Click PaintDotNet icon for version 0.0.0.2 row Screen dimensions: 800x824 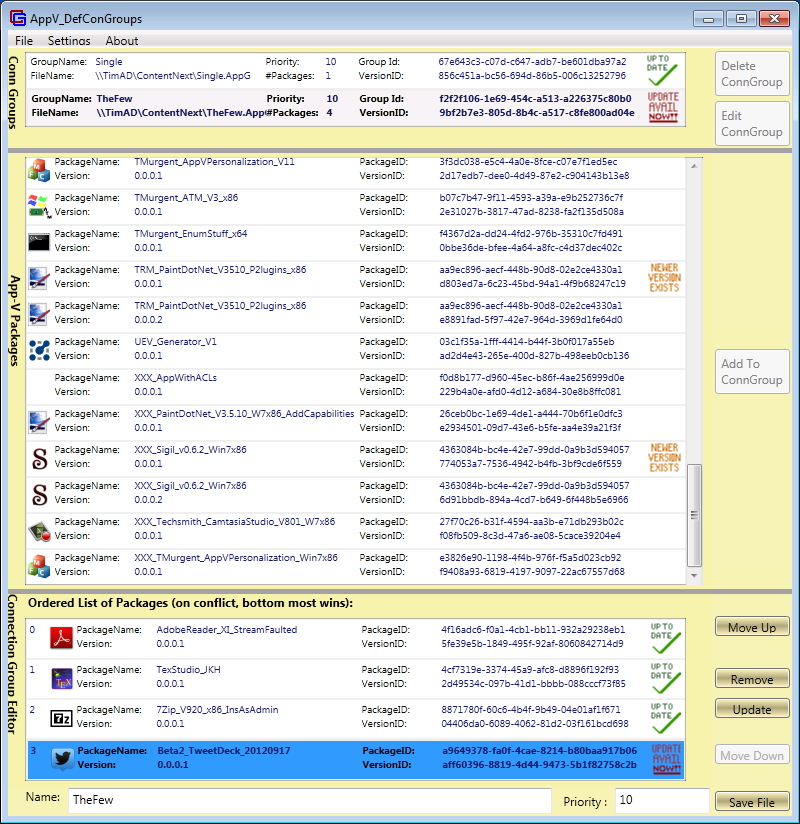39,314
